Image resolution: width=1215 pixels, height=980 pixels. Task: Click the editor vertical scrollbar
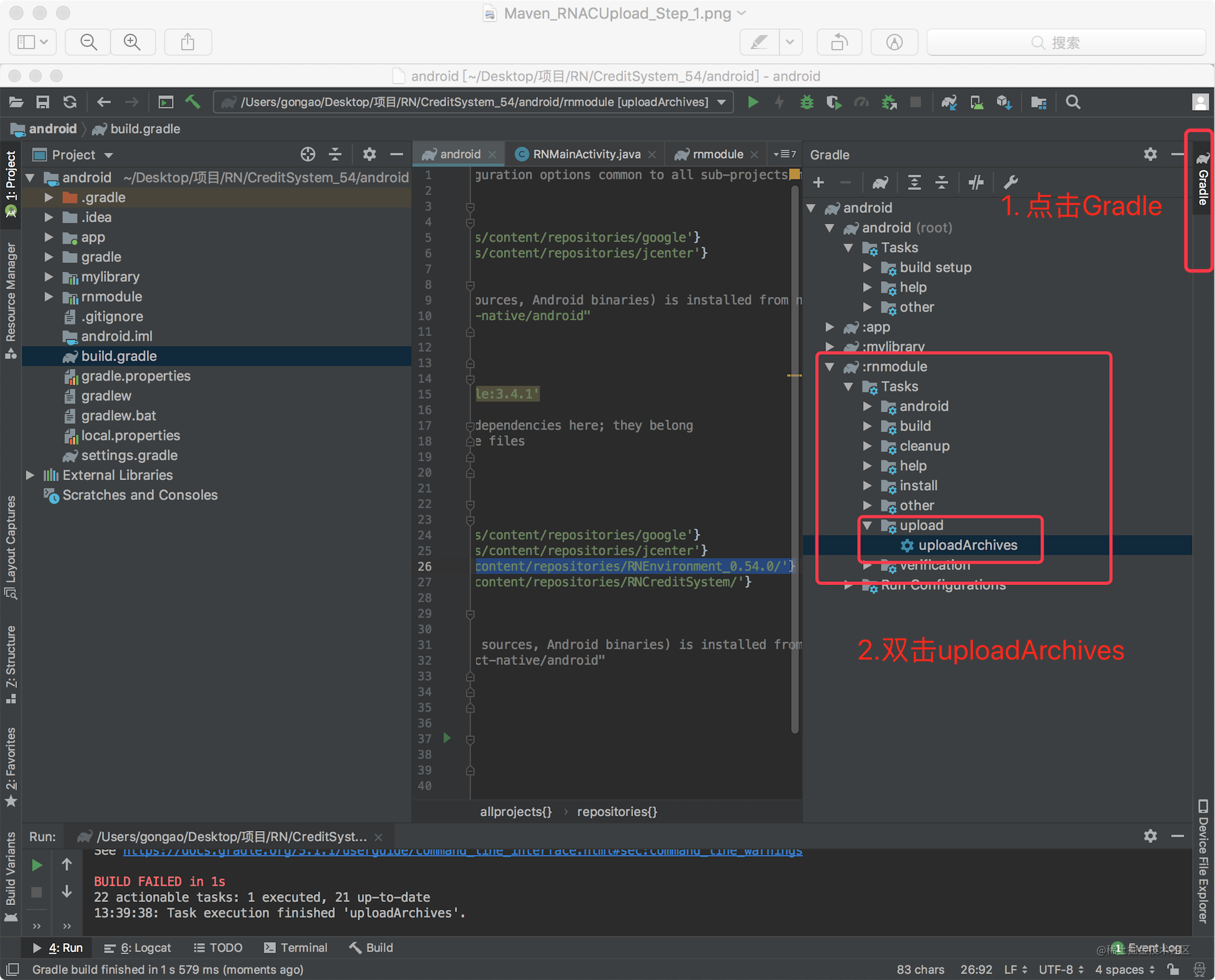(x=795, y=456)
